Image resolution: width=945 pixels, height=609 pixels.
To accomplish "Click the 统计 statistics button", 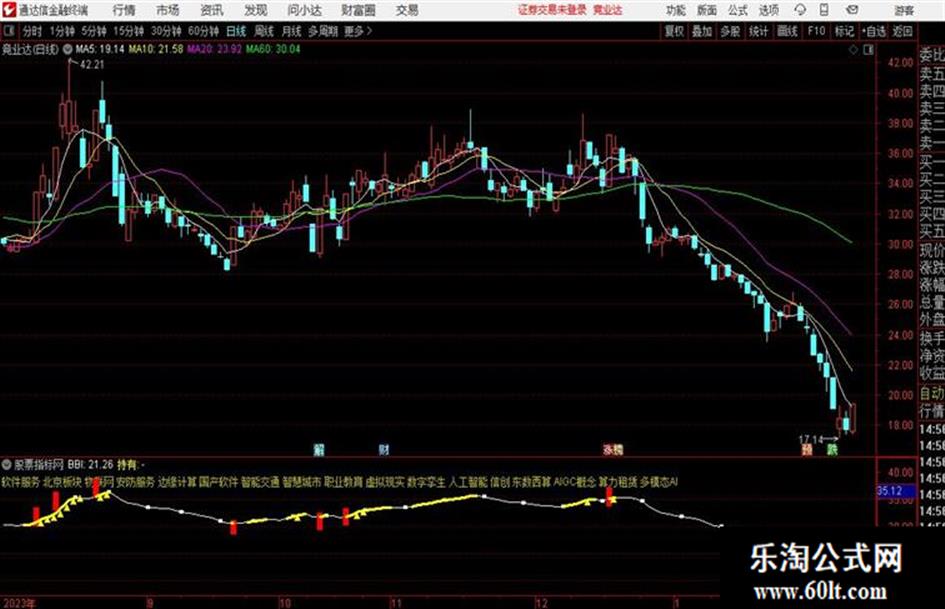I will tap(758, 31).
